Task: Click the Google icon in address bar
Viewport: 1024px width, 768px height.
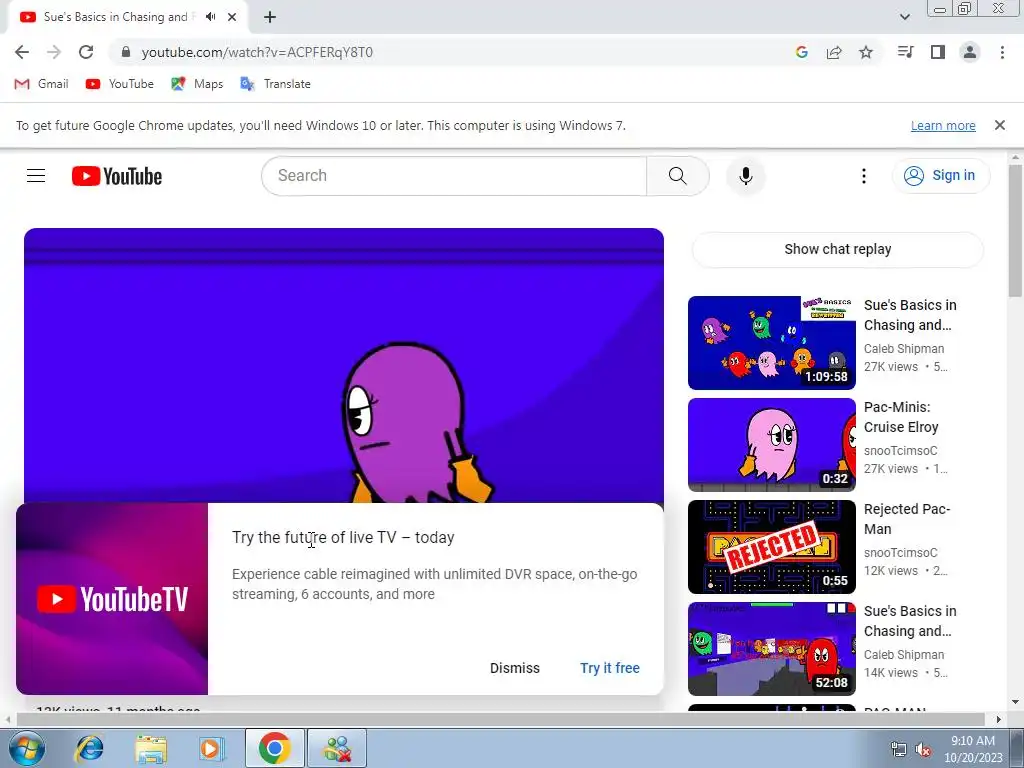Action: coord(801,52)
